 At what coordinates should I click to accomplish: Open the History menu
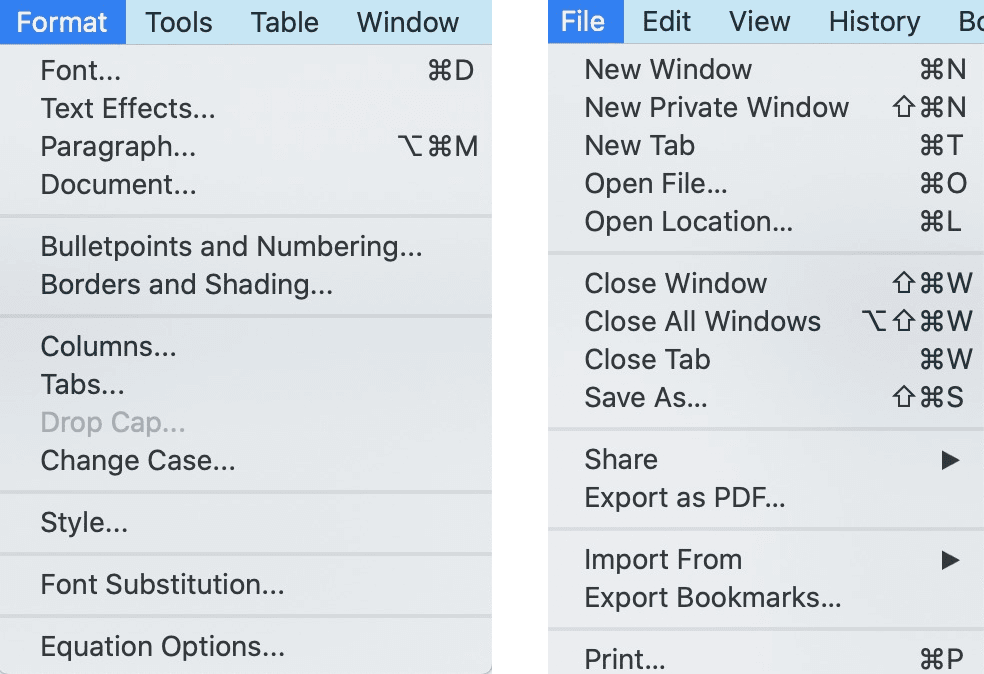pyautogui.click(x=874, y=22)
